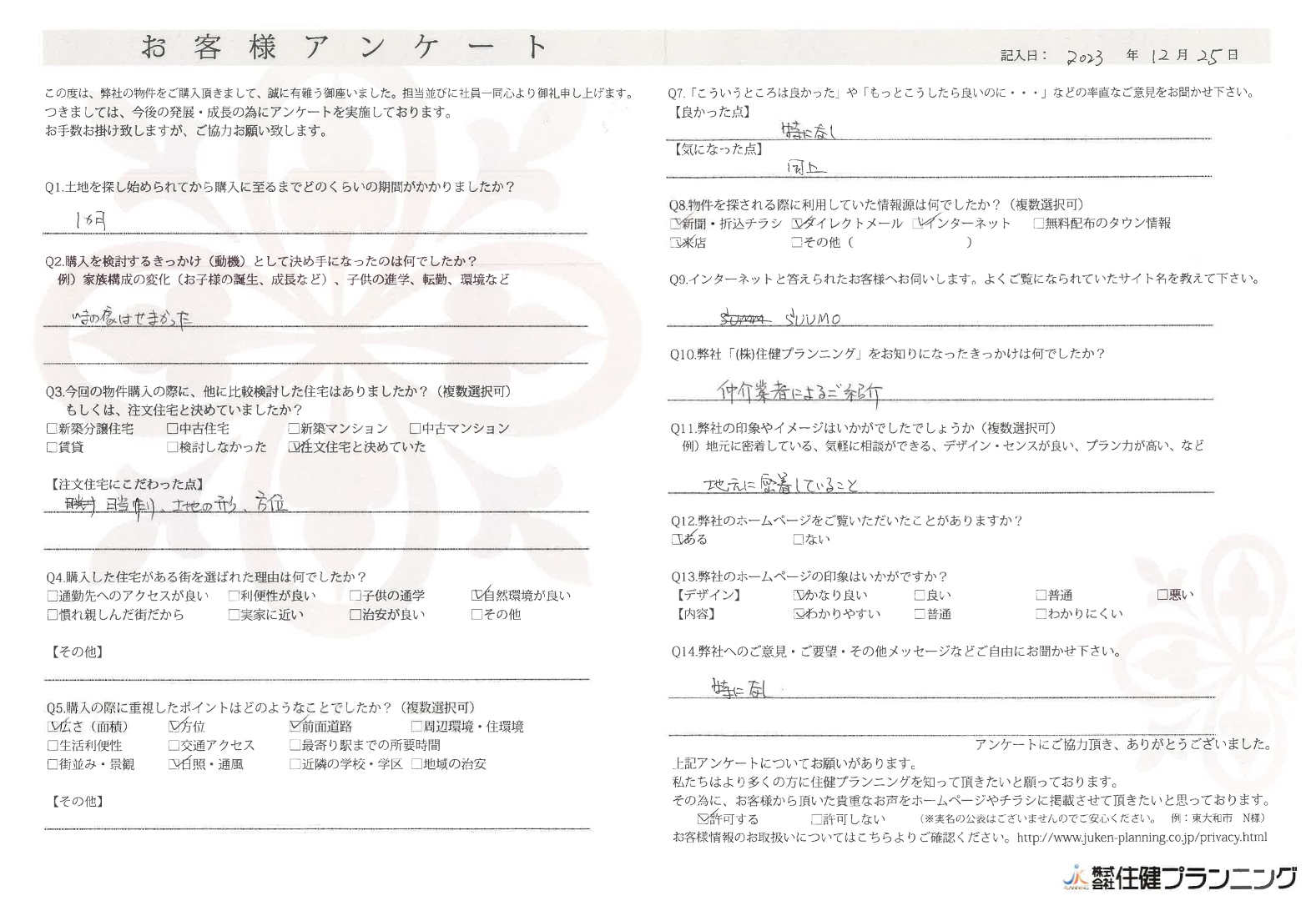Toggle the 許可する permission checkbox
Viewport: 1316px width, 921px height.
point(702,819)
